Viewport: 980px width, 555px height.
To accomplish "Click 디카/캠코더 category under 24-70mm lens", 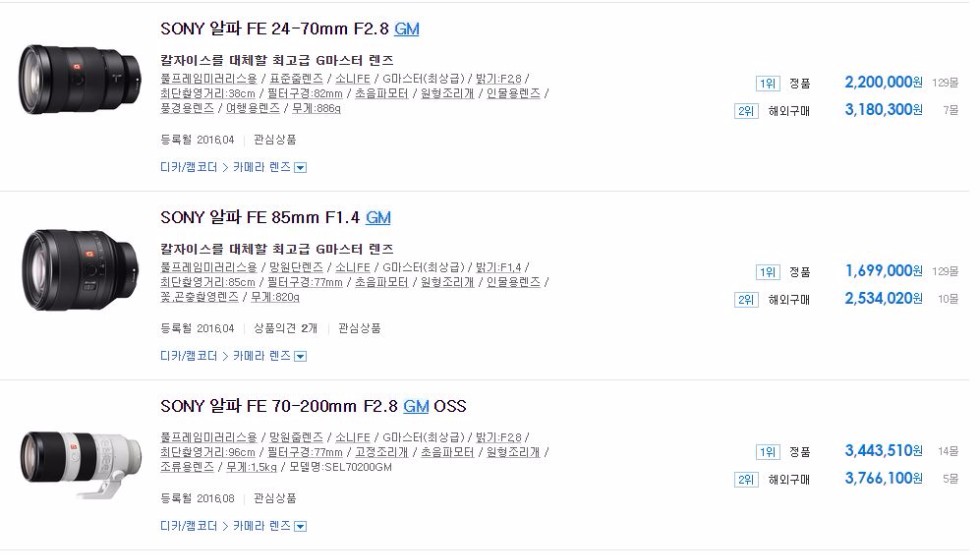I will tap(188, 168).
